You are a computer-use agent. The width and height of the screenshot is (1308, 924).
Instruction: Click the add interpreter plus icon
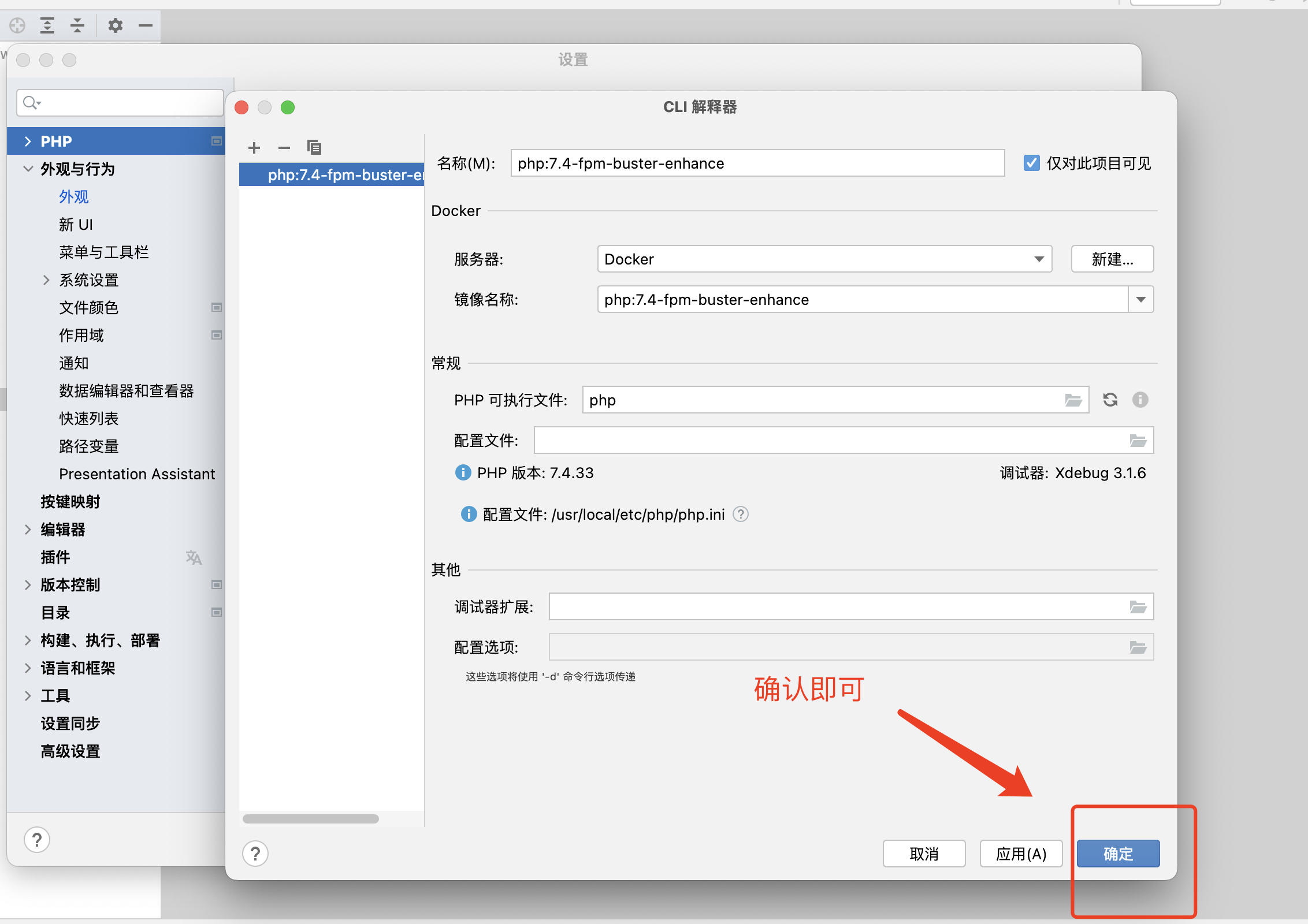click(x=254, y=148)
